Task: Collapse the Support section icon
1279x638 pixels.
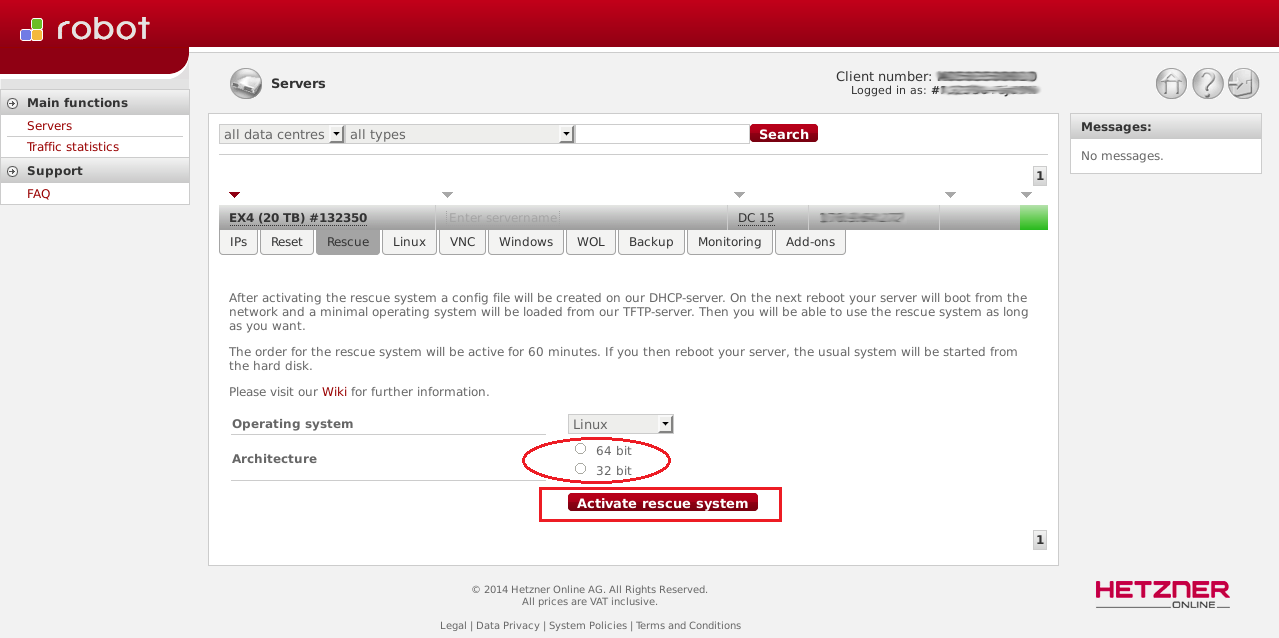Action: click(x=13, y=171)
